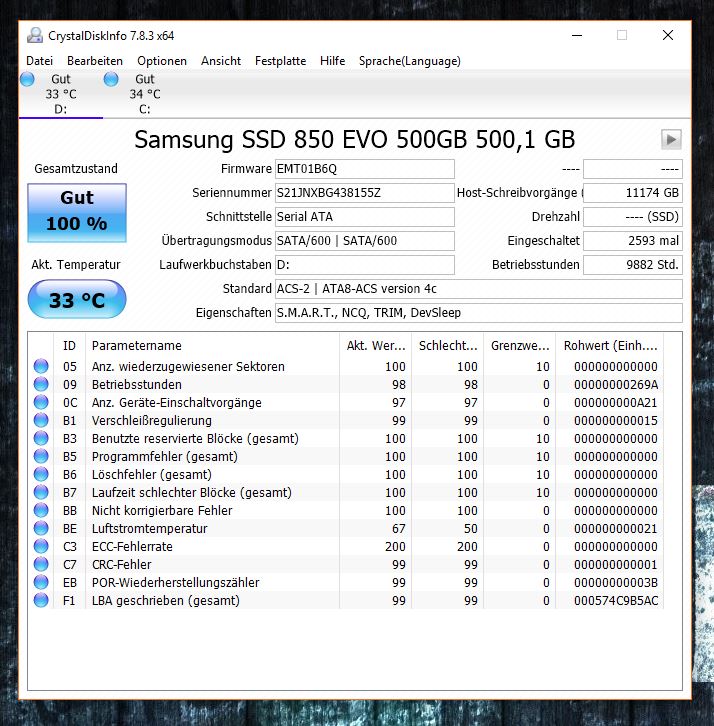Select 'Laufzeit schlechter Blöcke (gesamt)' row text
714x726 pixels.
[192, 493]
